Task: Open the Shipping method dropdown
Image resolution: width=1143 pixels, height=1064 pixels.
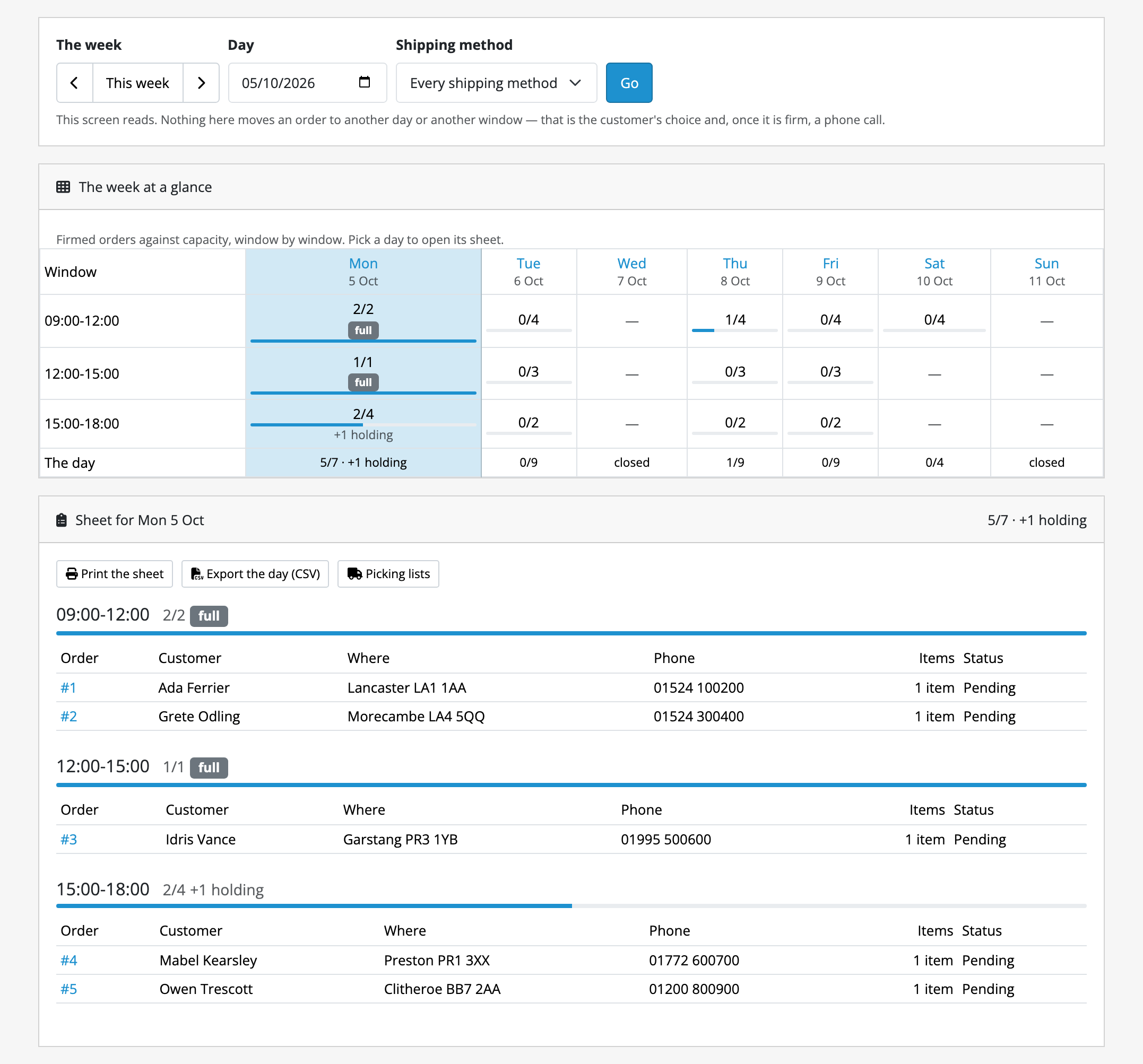Action: point(496,83)
